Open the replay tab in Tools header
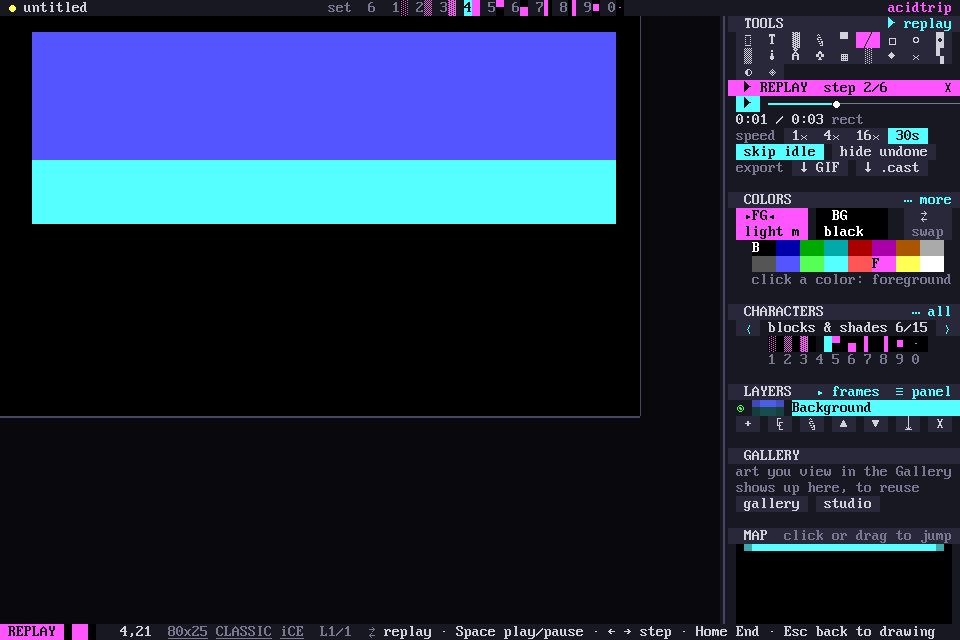Viewport: 960px width, 640px height. click(x=920, y=24)
